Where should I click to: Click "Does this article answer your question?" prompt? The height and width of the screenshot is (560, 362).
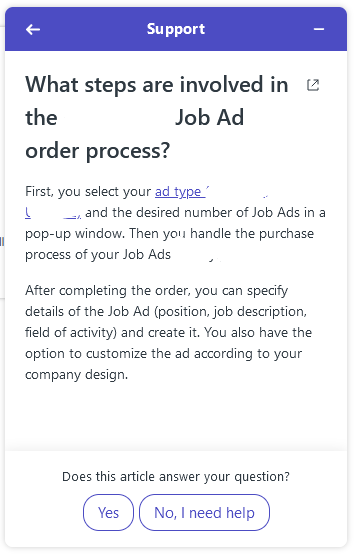176,477
